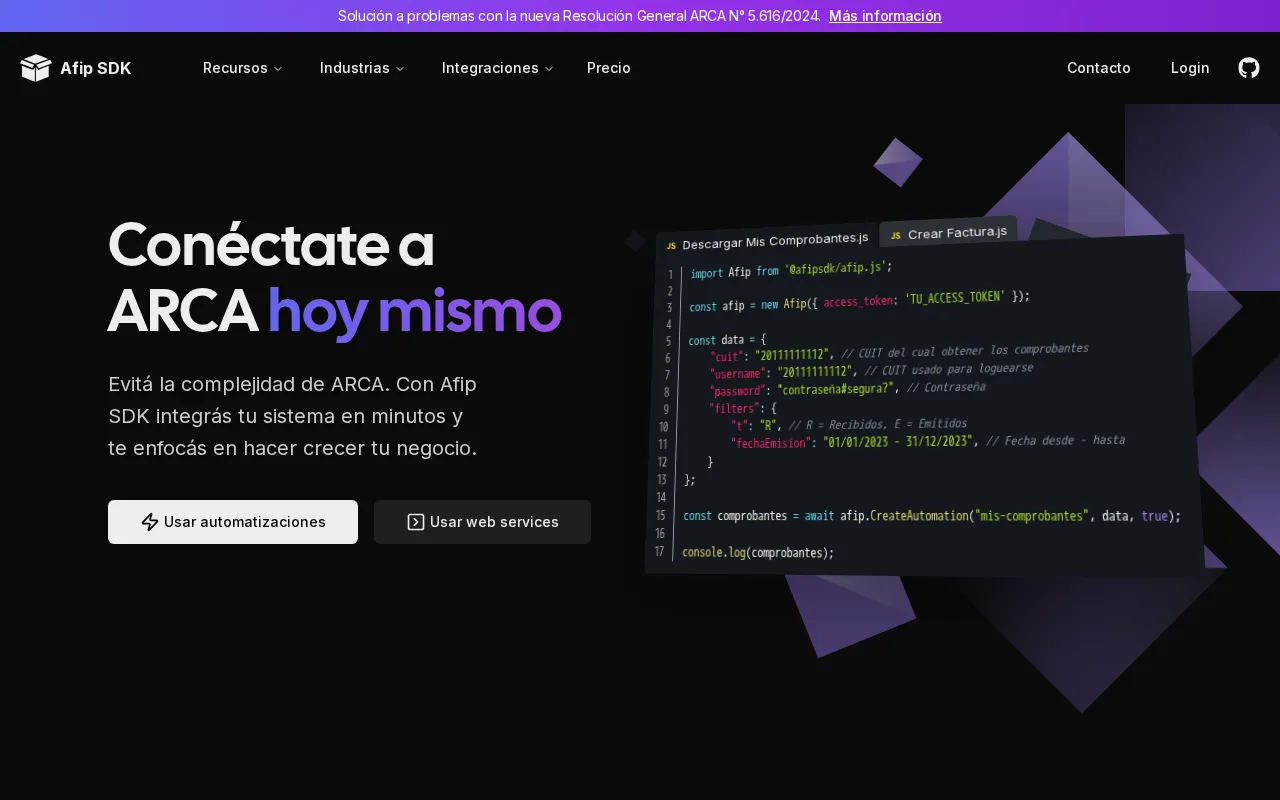1280x800 pixels.
Task: Click the JS icon on Descargar Mis Comprobantes tab
Action: [x=671, y=246]
